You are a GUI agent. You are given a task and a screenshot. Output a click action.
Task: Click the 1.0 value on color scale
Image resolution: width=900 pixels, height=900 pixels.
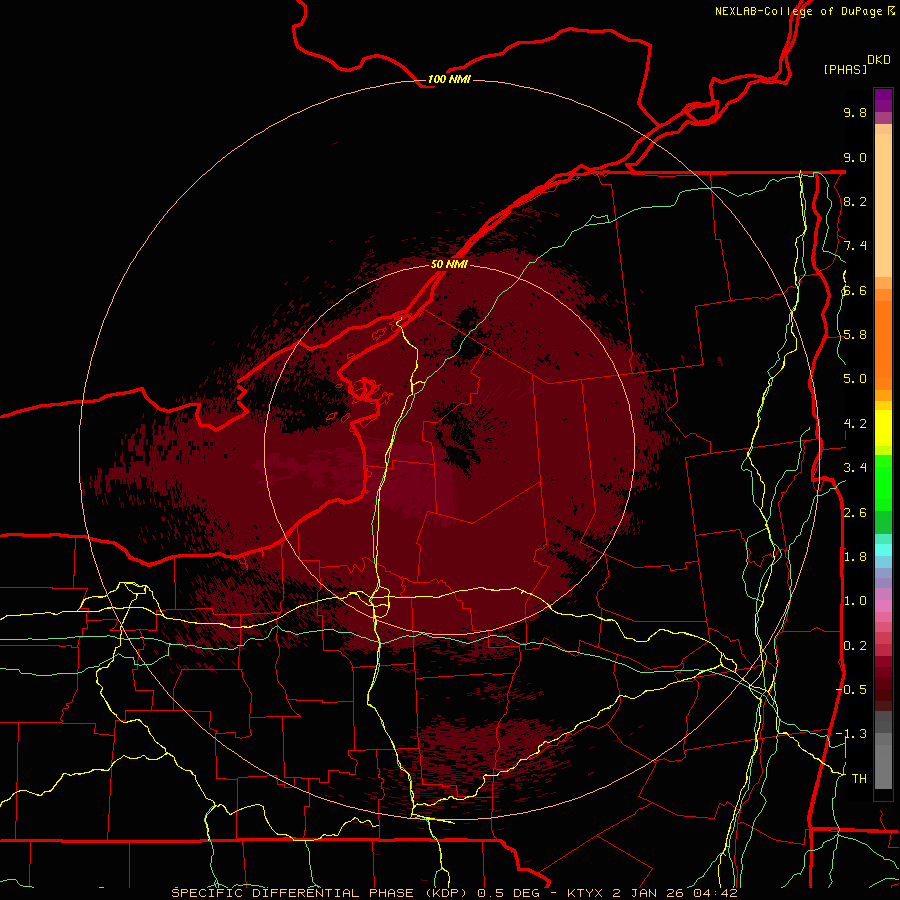[855, 601]
